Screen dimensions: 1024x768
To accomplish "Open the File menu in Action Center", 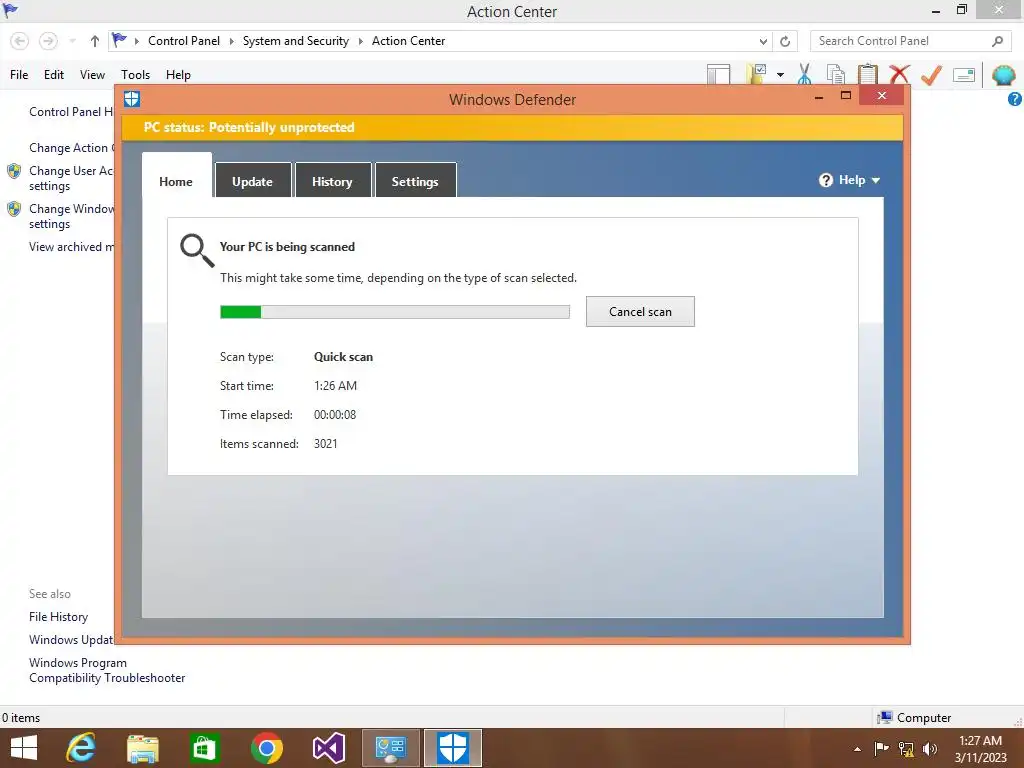I will (19, 74).
